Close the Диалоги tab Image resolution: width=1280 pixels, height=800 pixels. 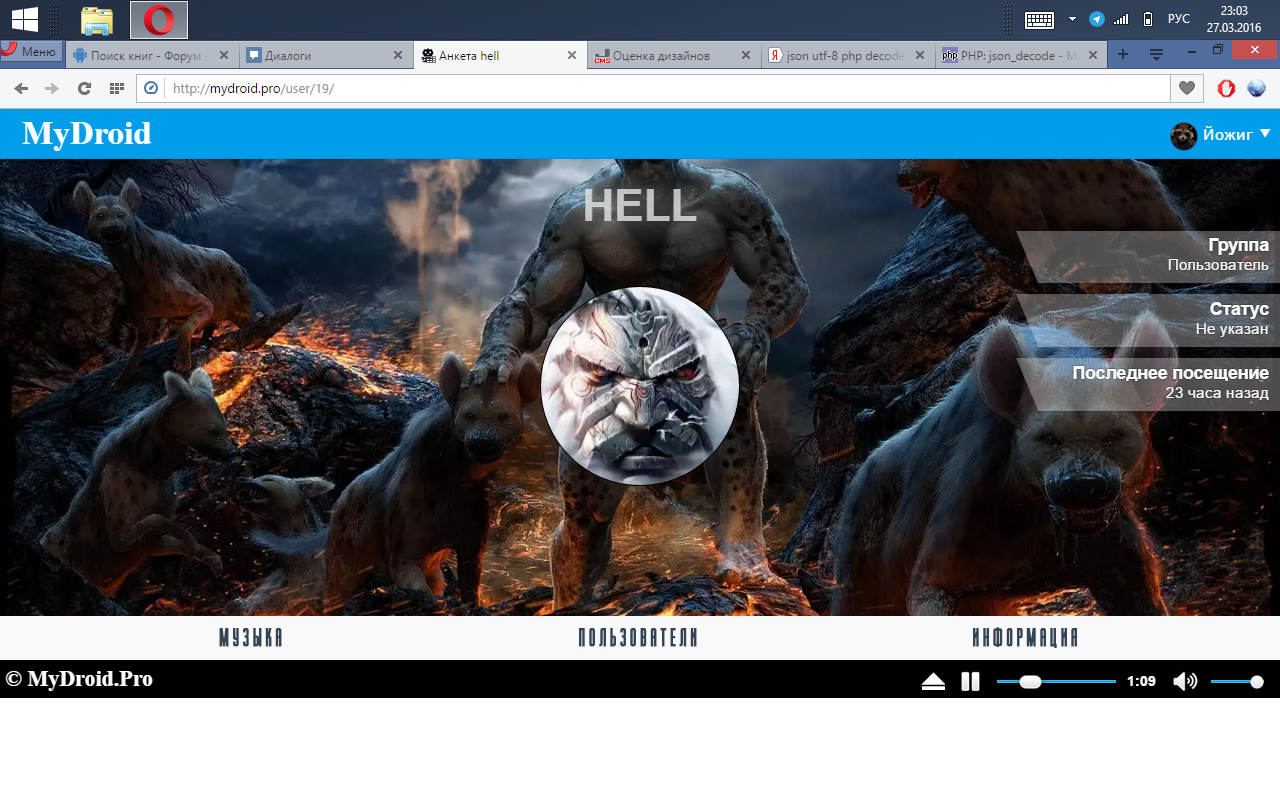pyautogui.click(x=398, y=56)
